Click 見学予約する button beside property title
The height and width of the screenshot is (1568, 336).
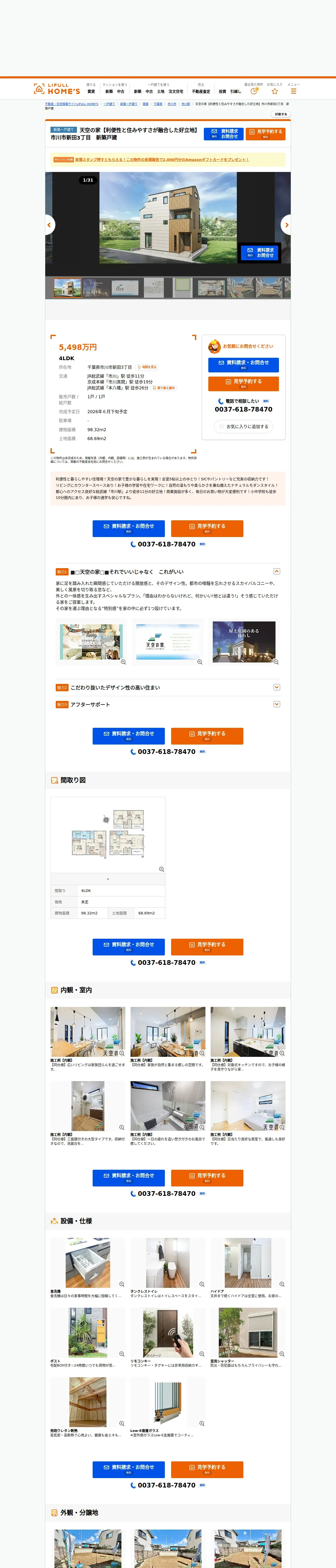(x=265, y=134)
